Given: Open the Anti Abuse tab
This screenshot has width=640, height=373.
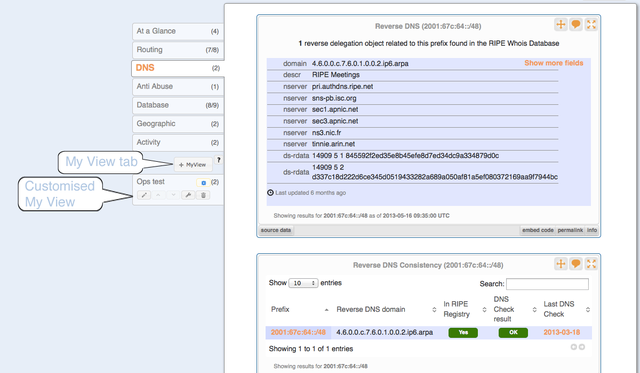Looking at the screenshot, I should point(178,87).
